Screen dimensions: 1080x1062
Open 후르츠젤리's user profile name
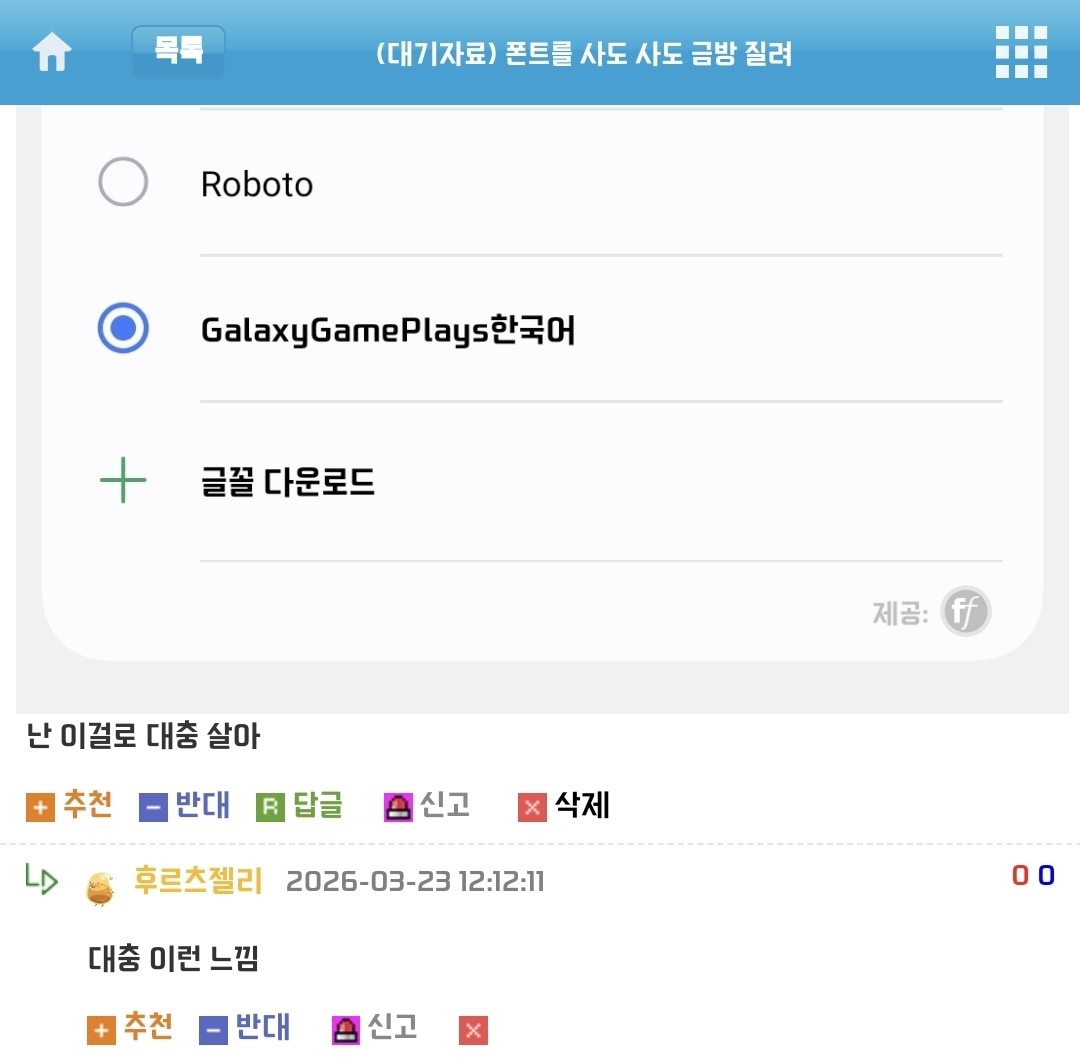(198, 881)
